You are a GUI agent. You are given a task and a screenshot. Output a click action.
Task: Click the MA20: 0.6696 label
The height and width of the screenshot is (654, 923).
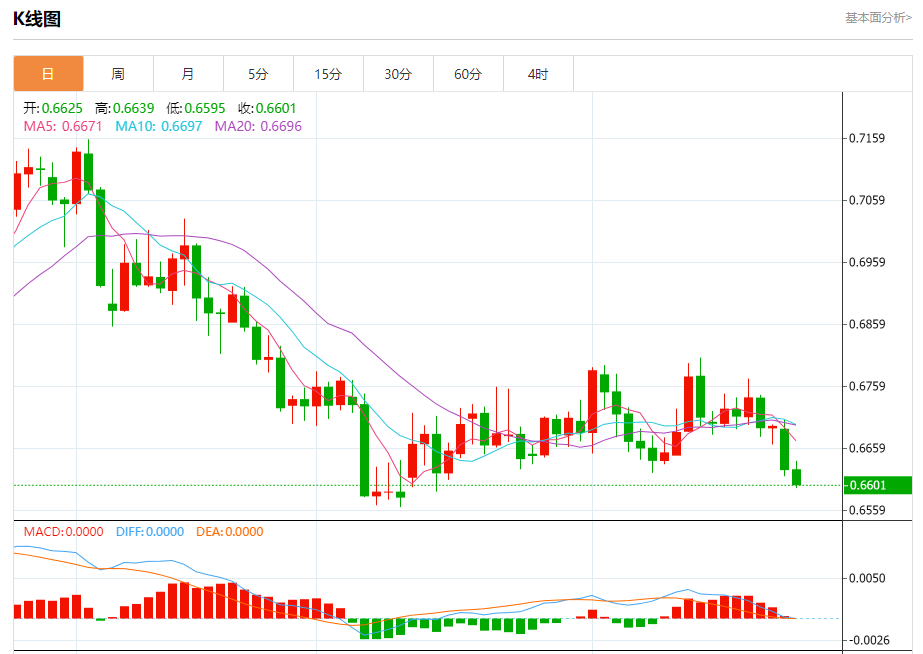(x=258, y=126)
